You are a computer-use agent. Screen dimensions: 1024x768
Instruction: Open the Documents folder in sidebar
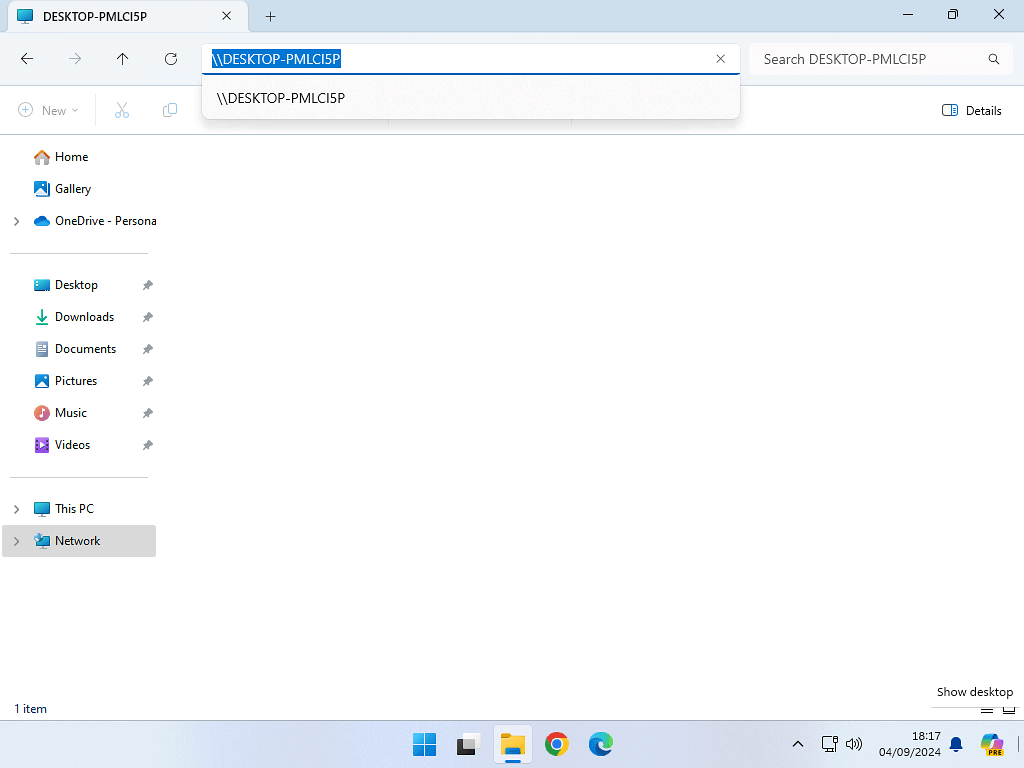(x=85, y=349)
